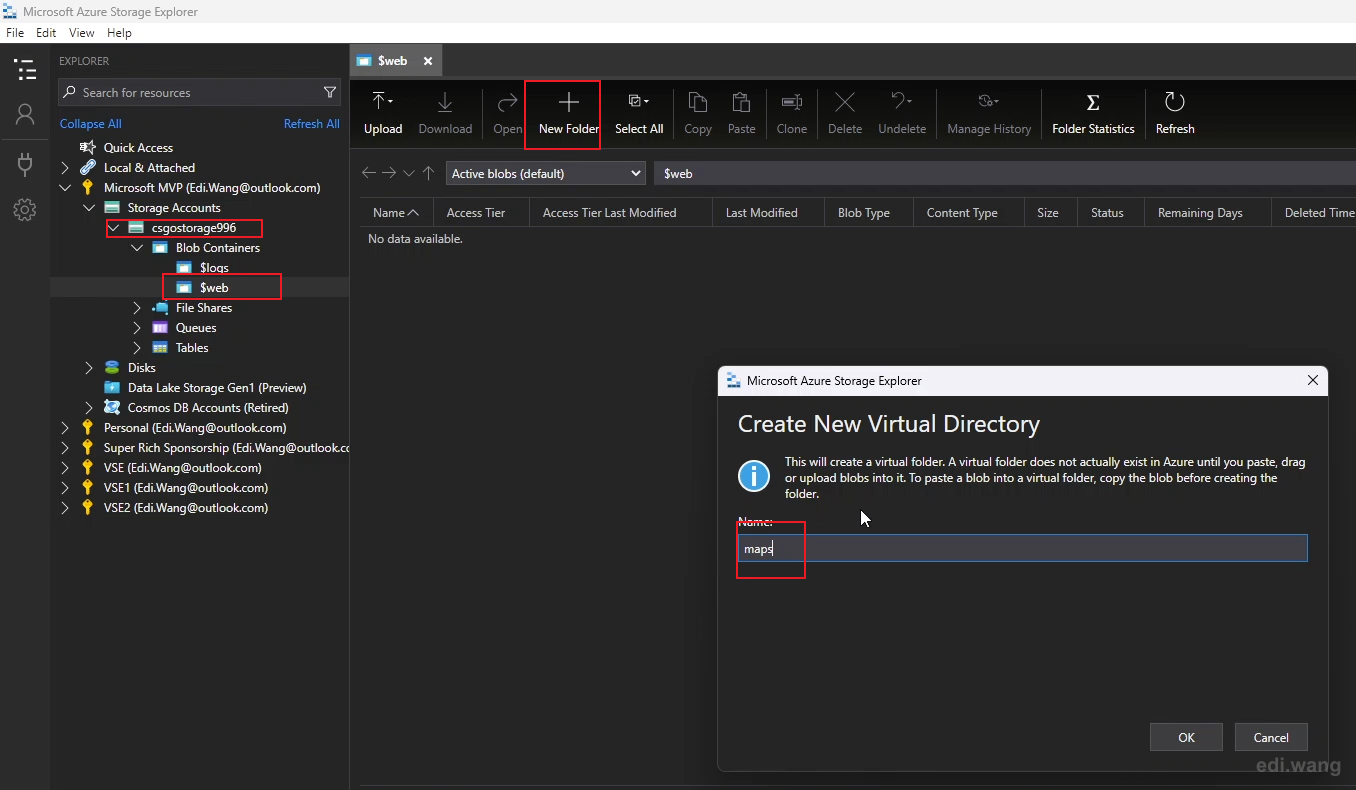1356x790 pixels.
Task: Sort by the Name column header
Action: click(x=397, y=212)
